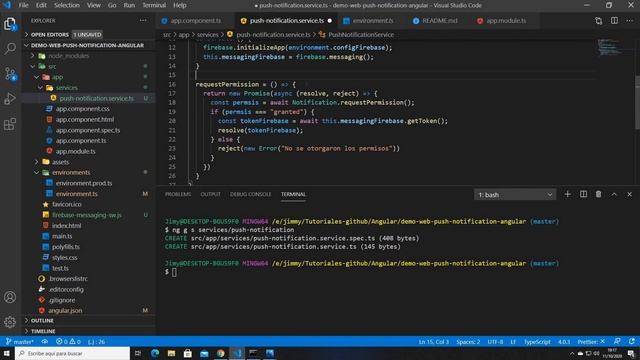Click Ln 15, Col 3 cursor position
The image size is (640, 360).
(x=433, y=342)
